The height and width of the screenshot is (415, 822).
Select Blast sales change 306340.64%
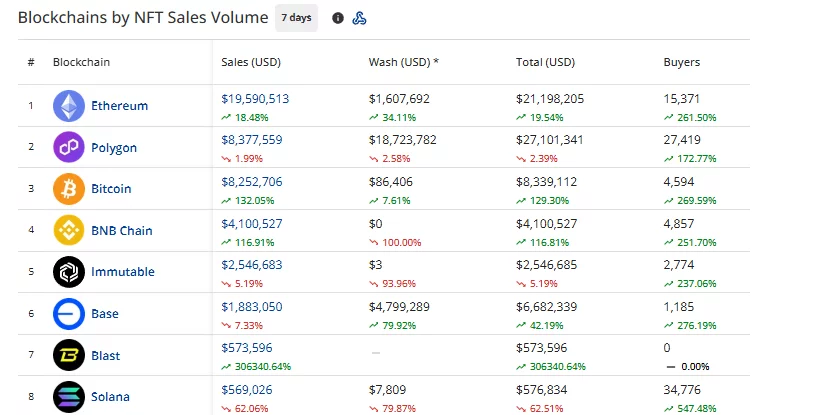[x=263, y=367]
